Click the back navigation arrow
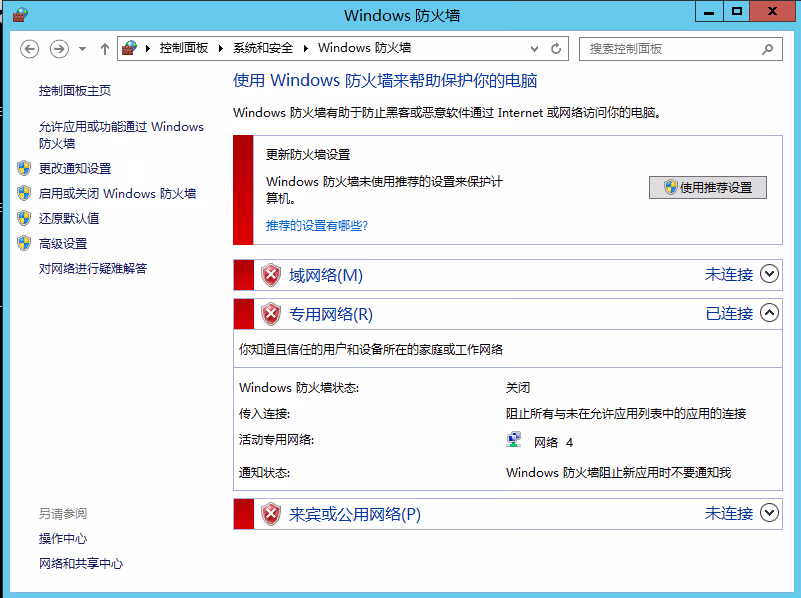The height and width of the screenshot is (598, 801). click(30, 47)
